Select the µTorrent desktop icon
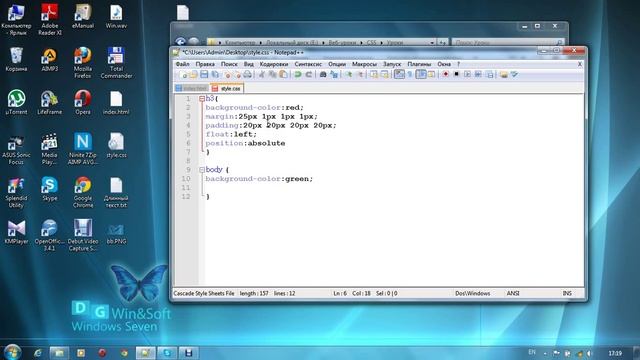This screenshot has height=360, width=640. pyautogui.click(x=16, y=102)
